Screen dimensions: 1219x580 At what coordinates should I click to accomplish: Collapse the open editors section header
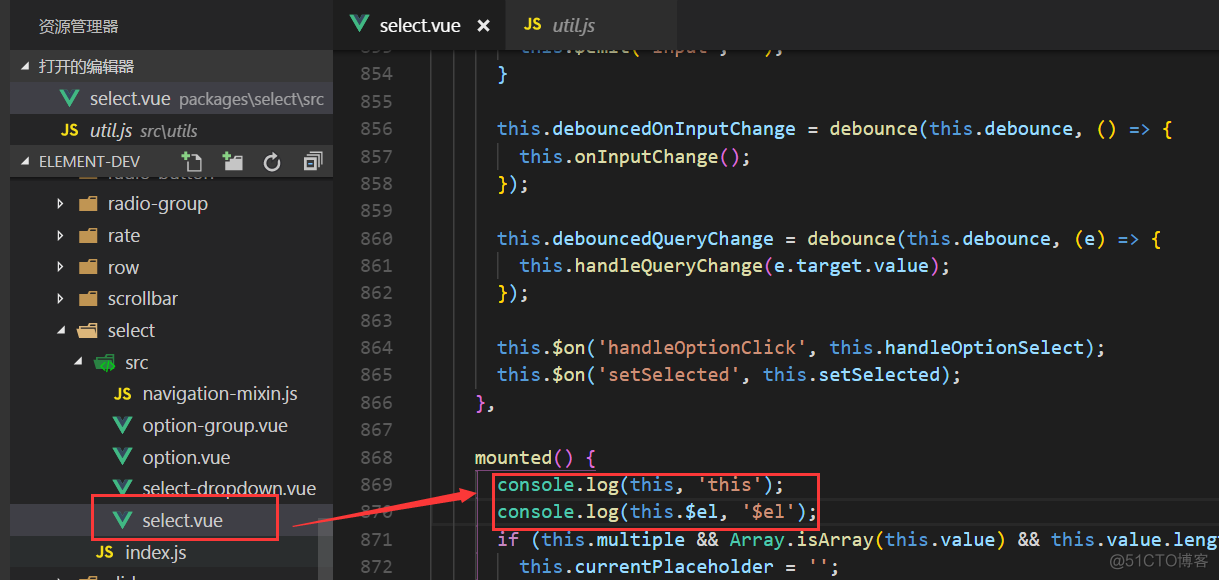point(26,66)
